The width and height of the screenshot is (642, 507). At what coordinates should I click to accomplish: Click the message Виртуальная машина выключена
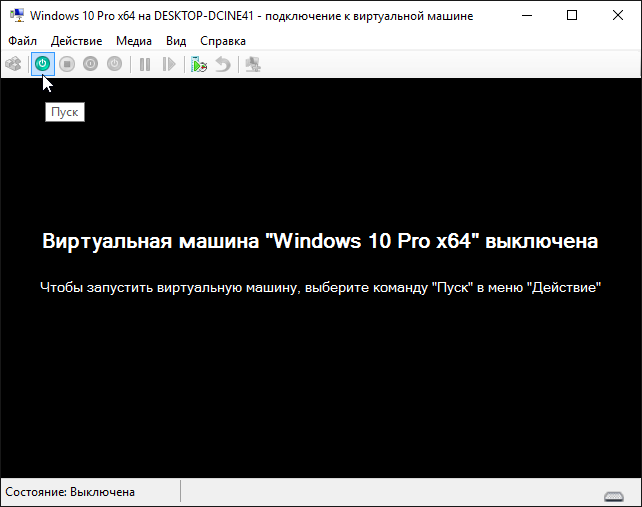point(320,241)
